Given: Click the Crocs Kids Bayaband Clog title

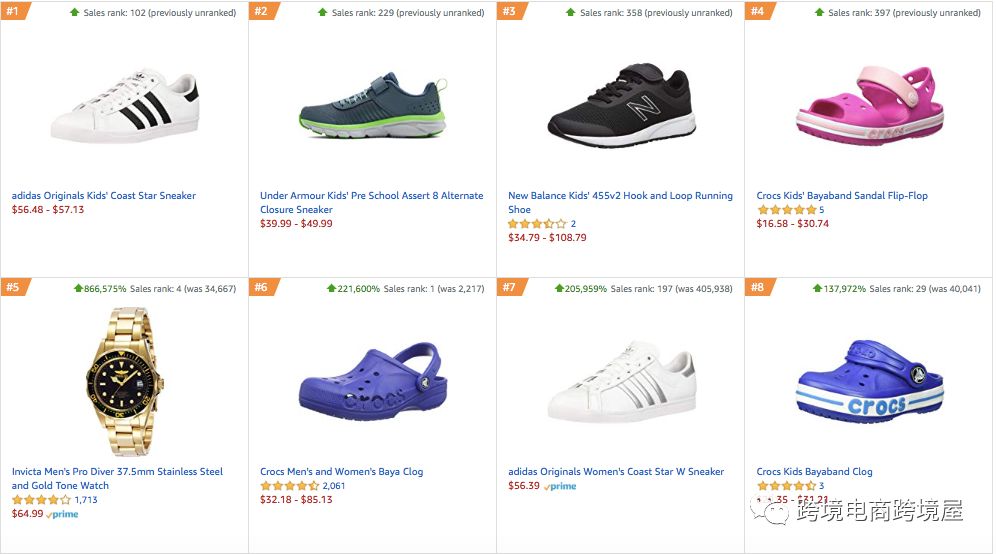Looking at the screenshot, I should click(x=814, y=472).
